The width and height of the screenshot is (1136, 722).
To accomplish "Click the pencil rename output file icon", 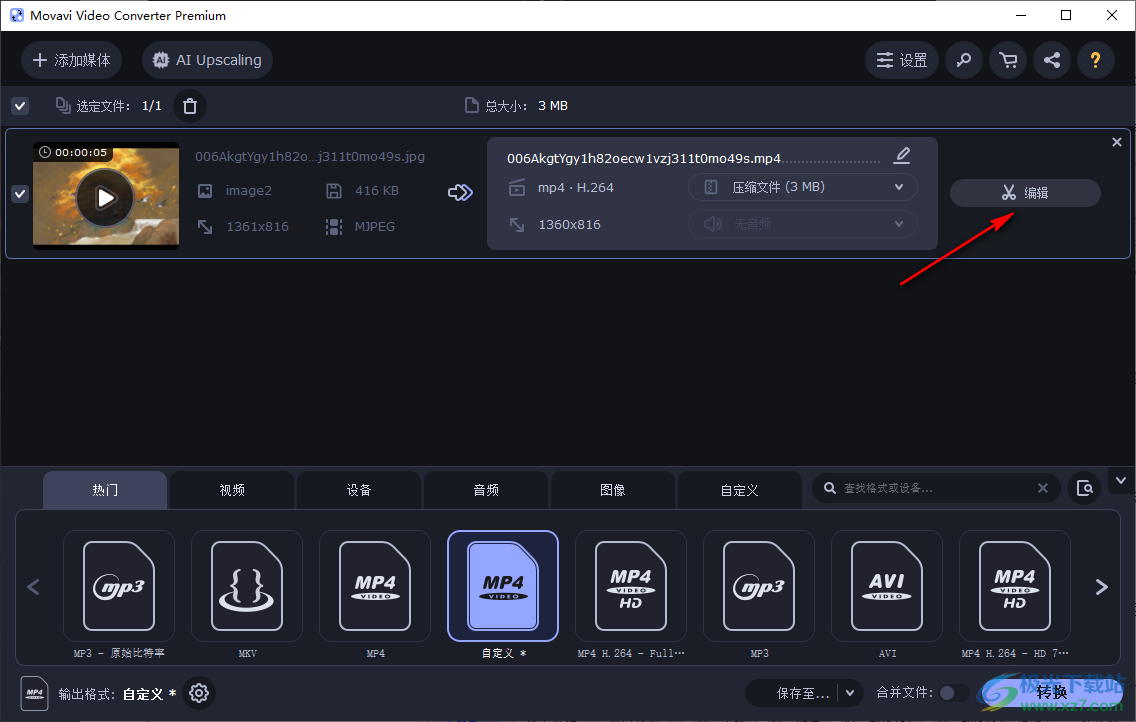I will click(x=902, y=156).
